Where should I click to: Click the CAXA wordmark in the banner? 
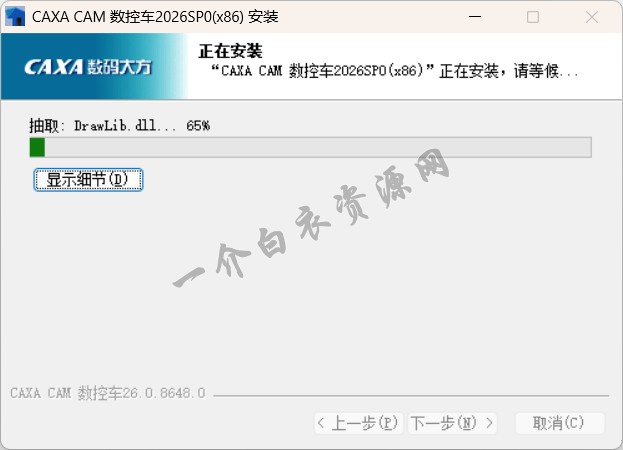54,67
